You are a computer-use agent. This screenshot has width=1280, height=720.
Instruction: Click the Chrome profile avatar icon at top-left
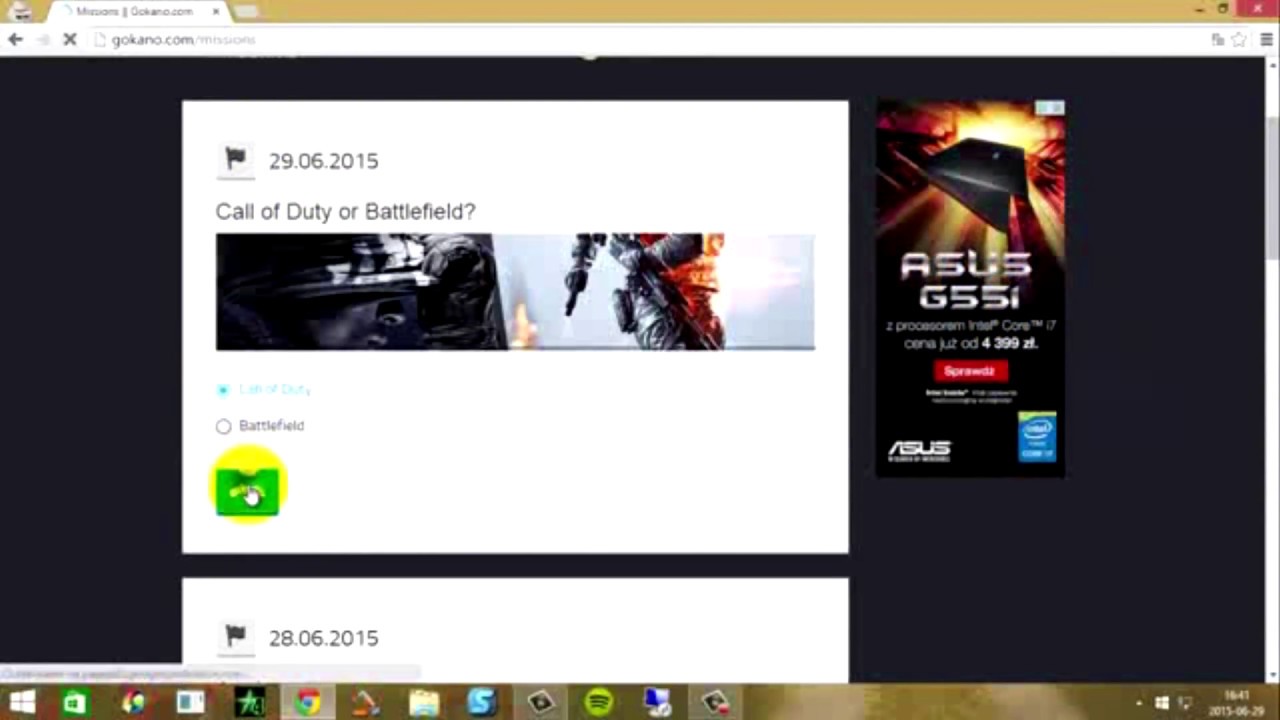tap(20, 10)
